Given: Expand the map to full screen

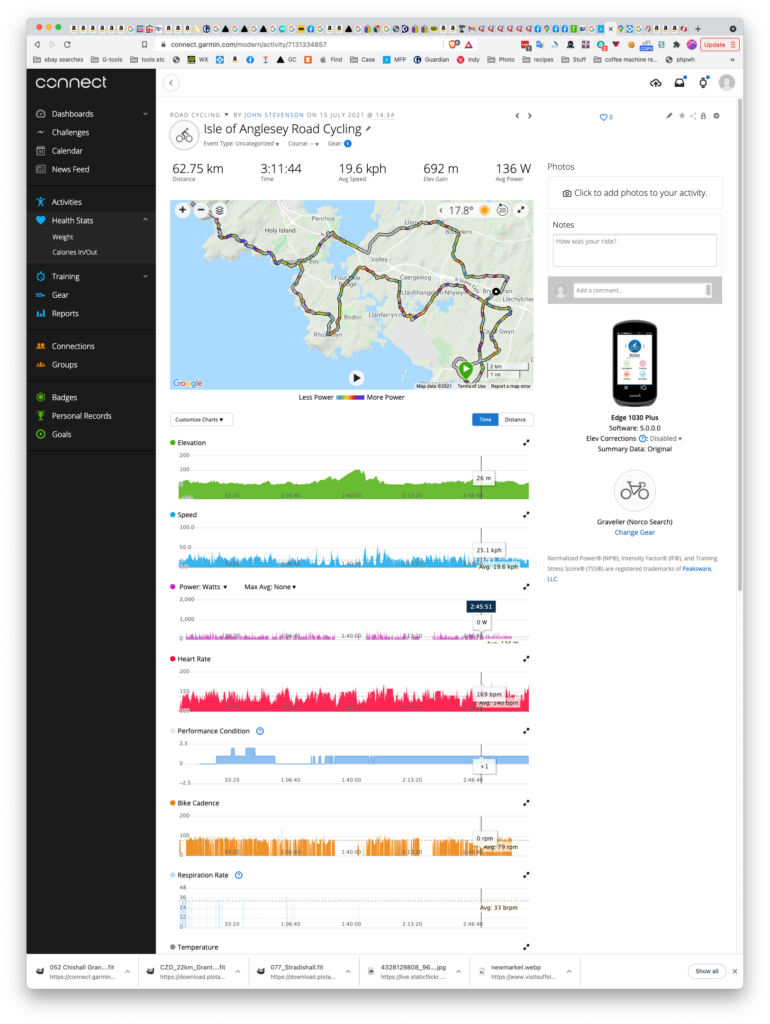Looking at the screenshot, I should point(521,210).
